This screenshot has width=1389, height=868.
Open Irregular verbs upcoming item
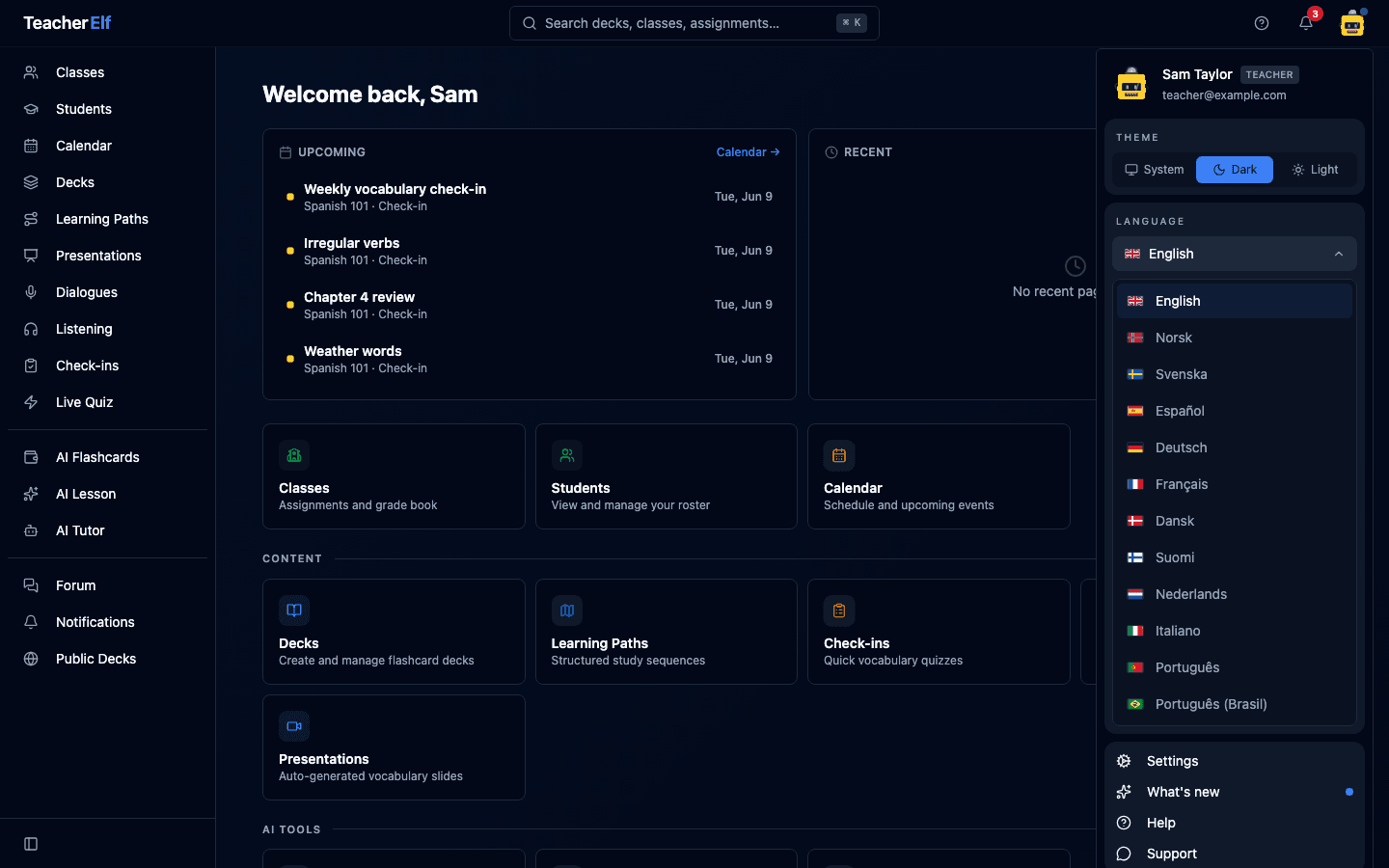(530, 251)
